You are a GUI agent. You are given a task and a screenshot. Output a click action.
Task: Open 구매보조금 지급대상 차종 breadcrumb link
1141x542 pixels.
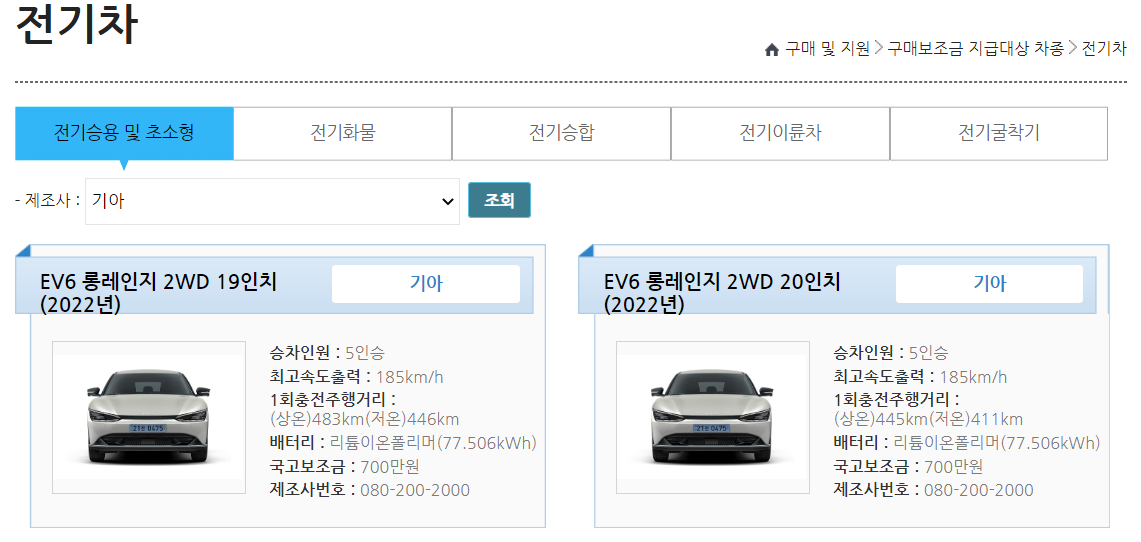coord(975,49)
